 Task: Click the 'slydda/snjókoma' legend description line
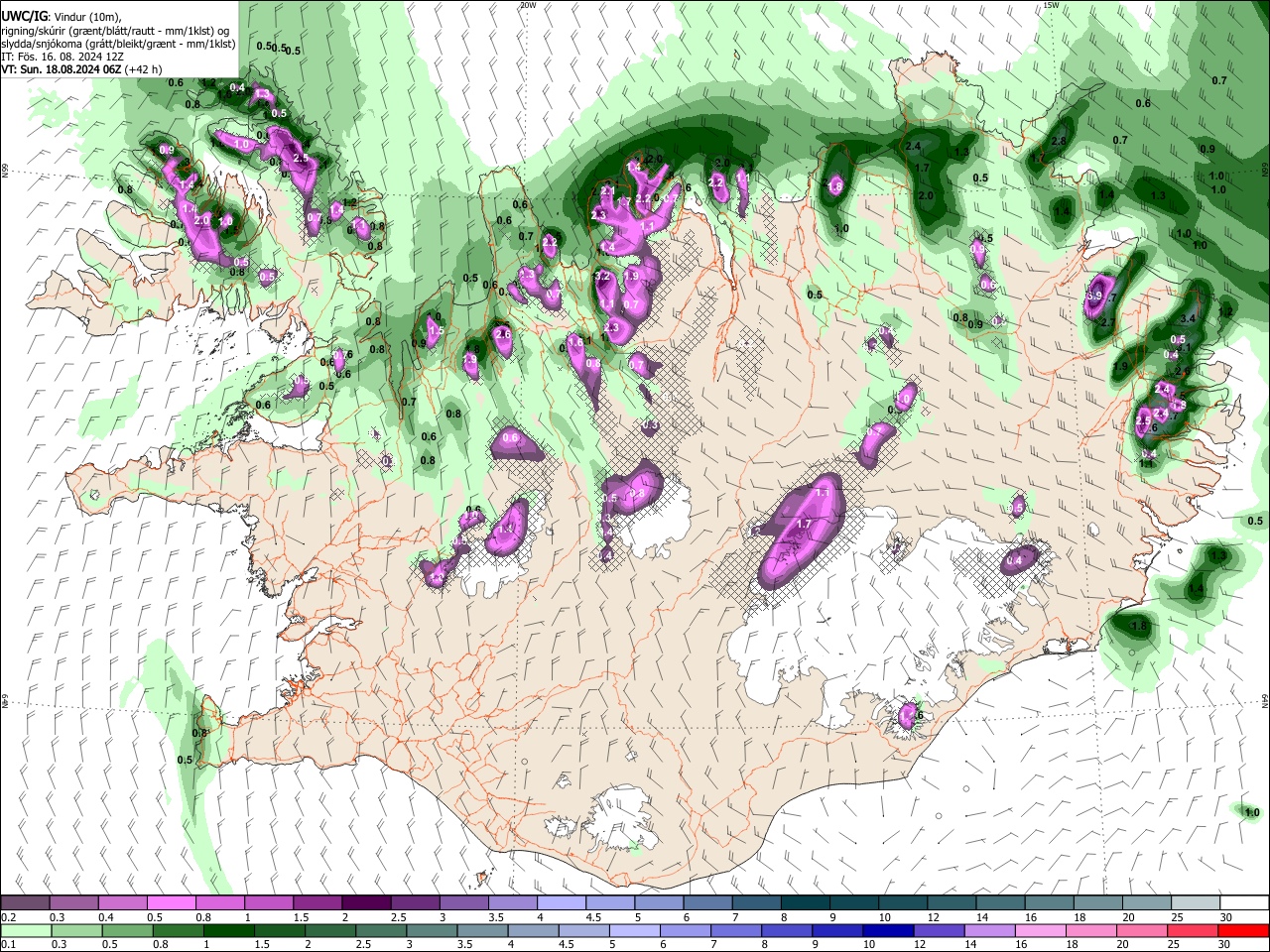coord(118,45)
